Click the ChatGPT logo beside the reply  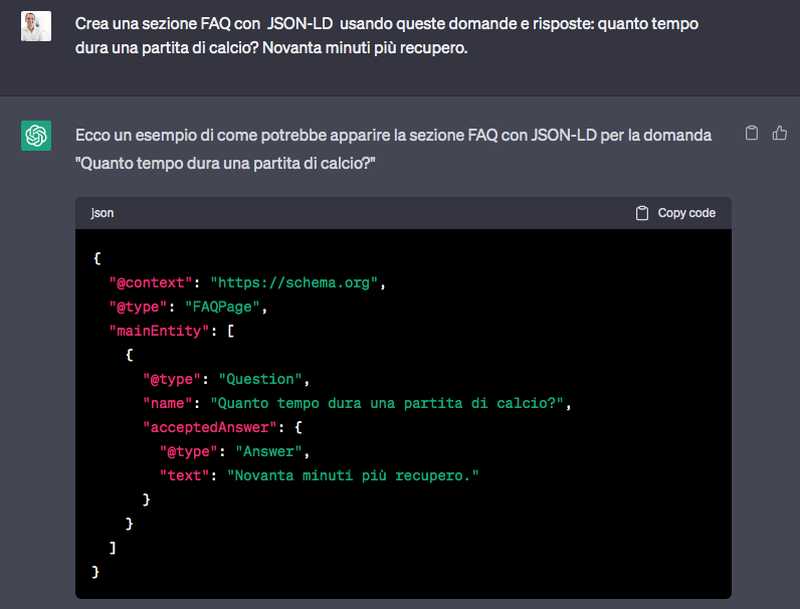36,135
